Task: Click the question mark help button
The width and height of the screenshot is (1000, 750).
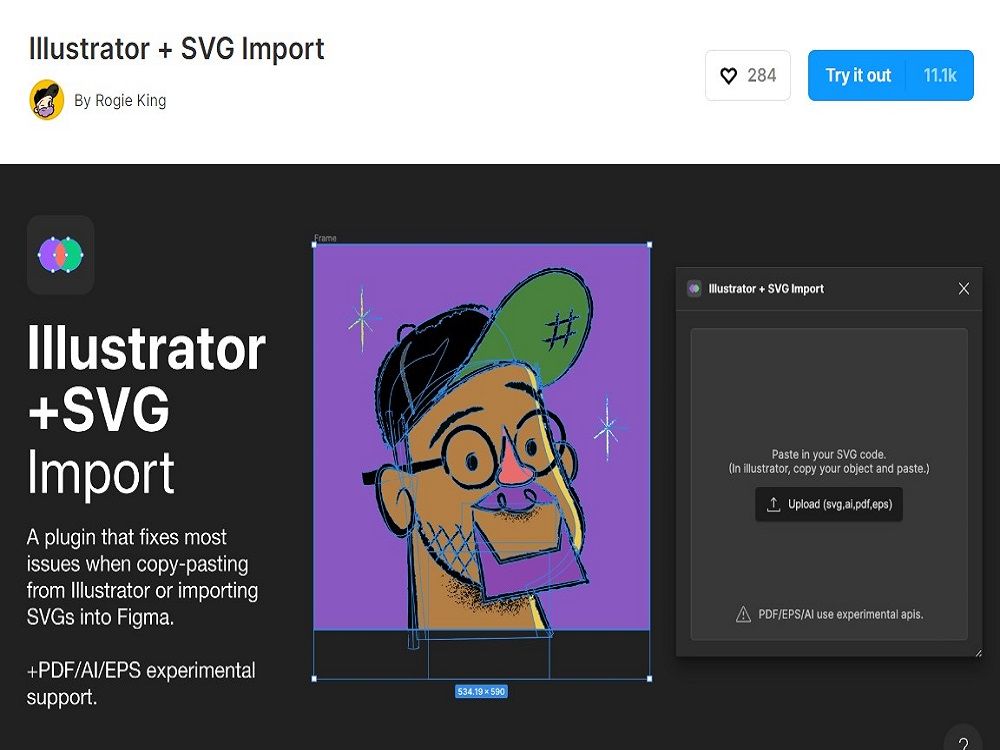Action: pyautogui.click(x=964, y=742)
